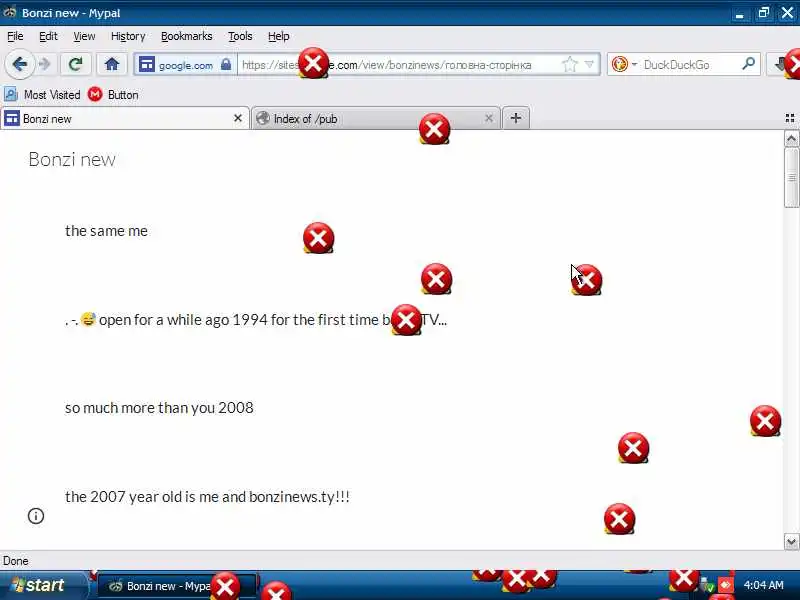Click the page info circle icon
The image size is (800, 600).
coord(36,516)
